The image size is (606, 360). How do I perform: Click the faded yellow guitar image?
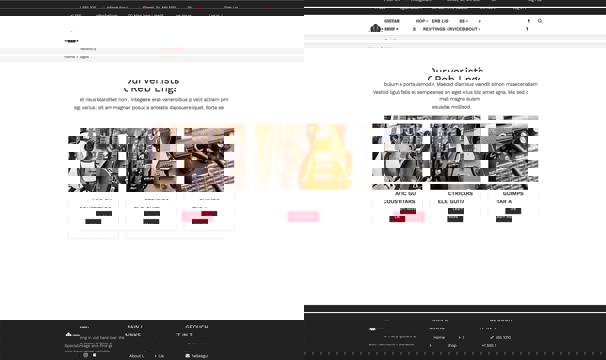click(x=324, y=157)
